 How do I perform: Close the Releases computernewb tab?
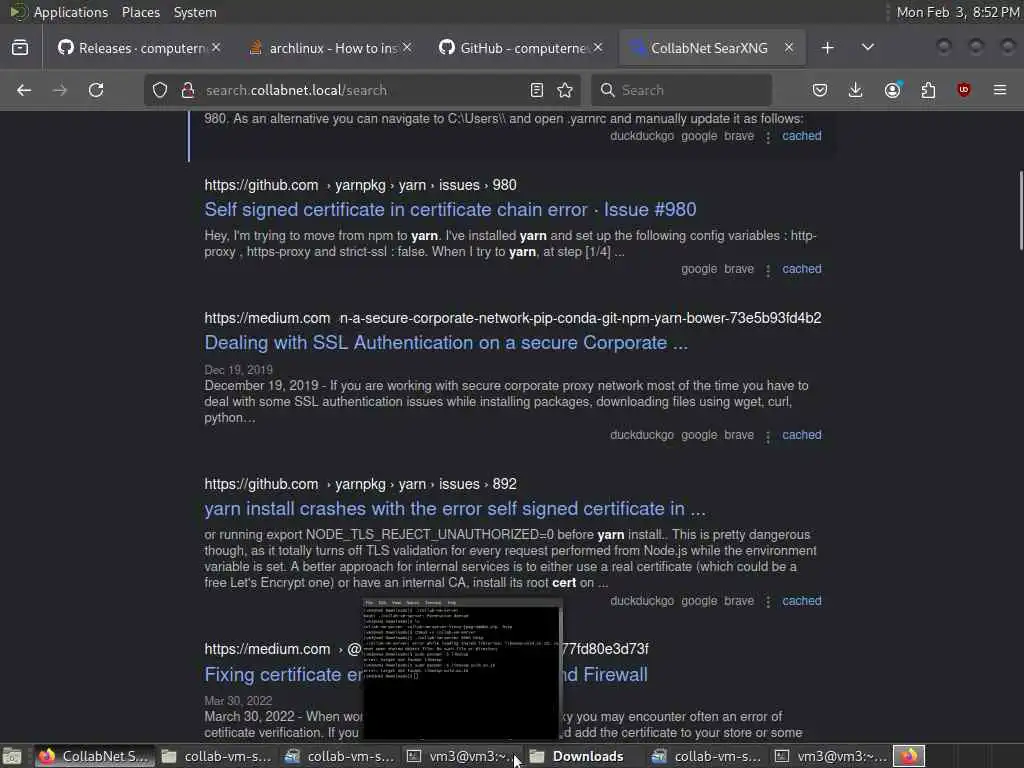(x=216, y=48)
